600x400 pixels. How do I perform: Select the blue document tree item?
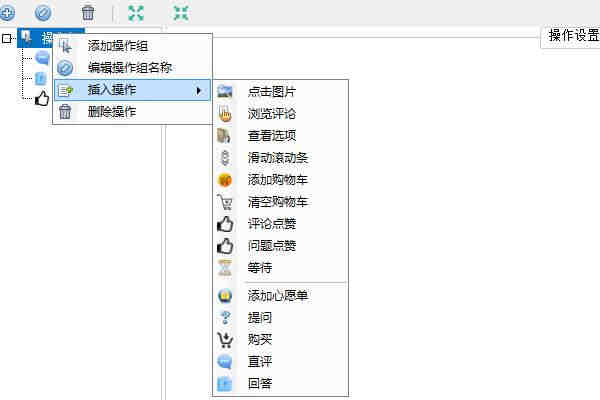coord(41,78)
